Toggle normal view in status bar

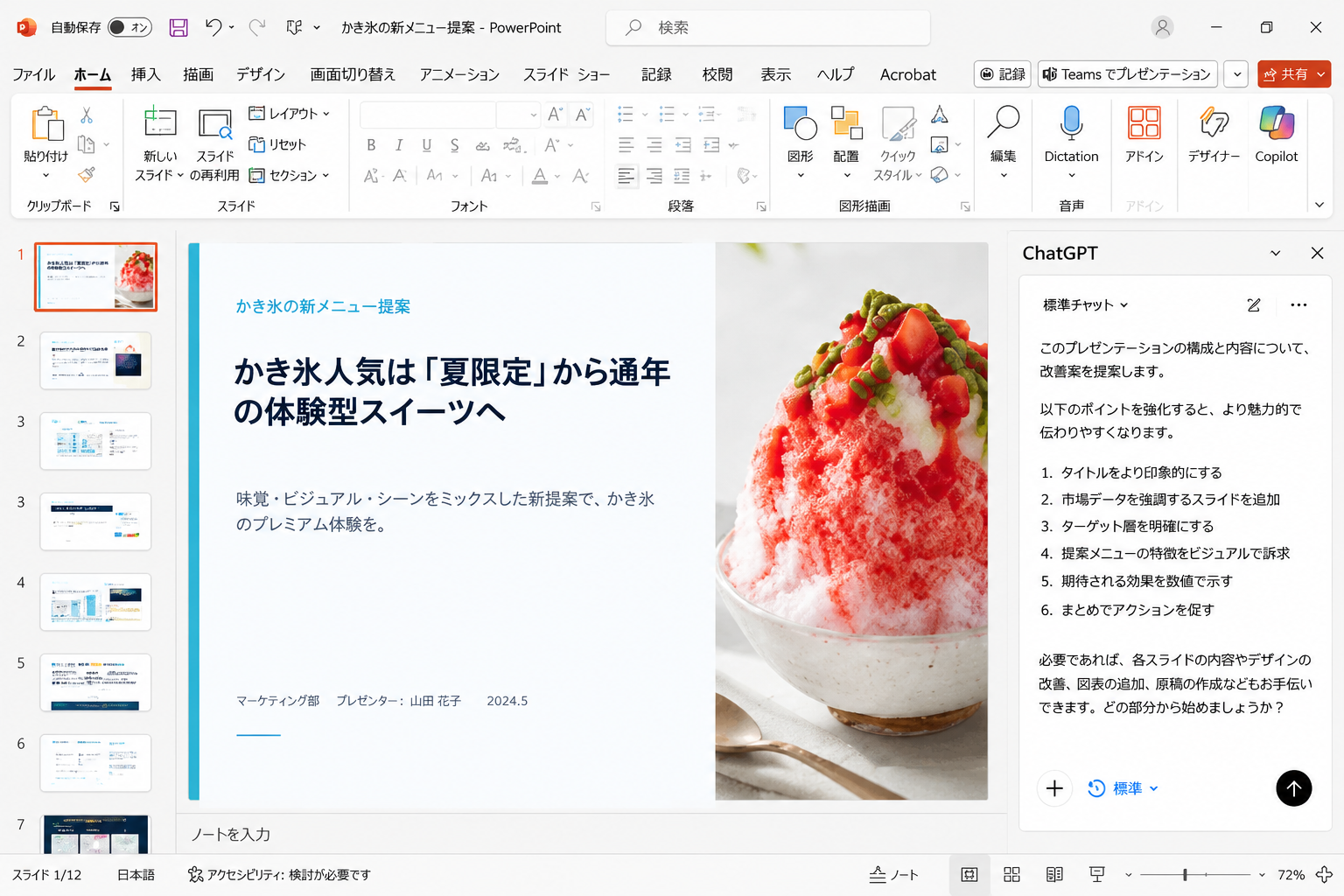click(969, 874)
